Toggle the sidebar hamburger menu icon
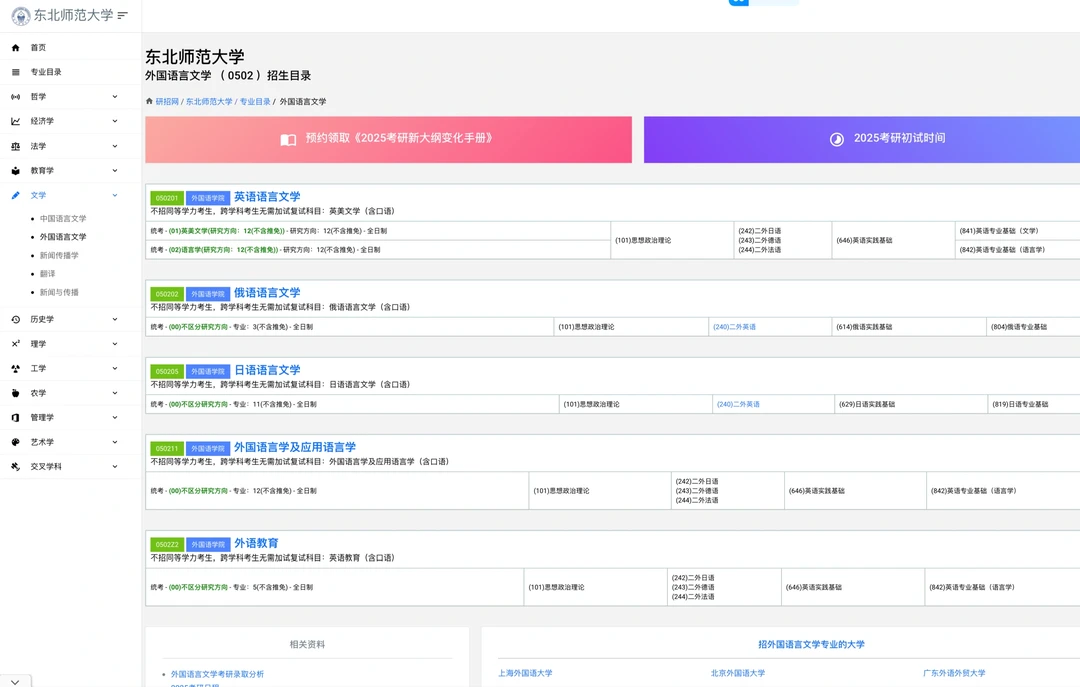 [x=123, y=15]
